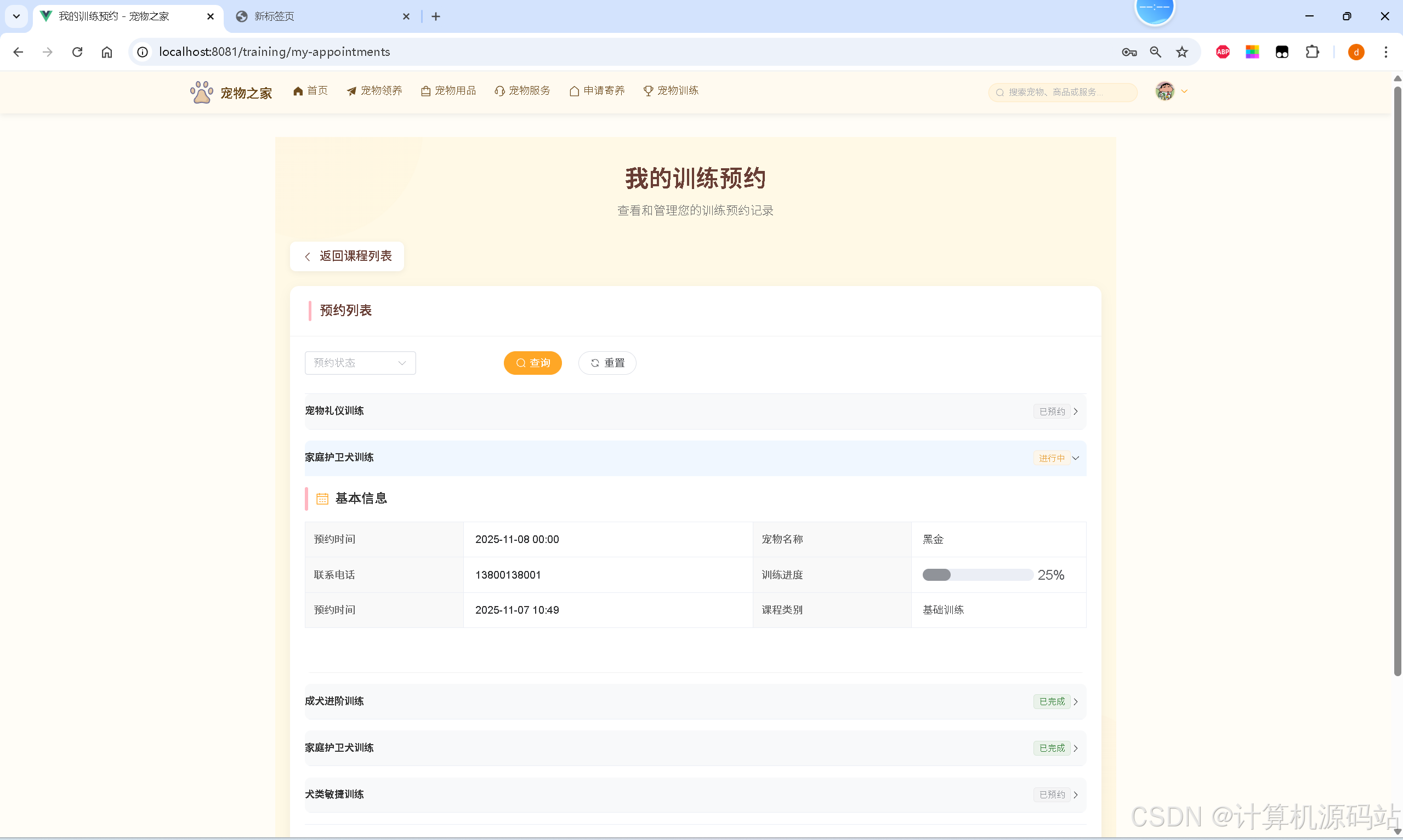Click the address bar URL
The image size is (1403, 840).
[274, 52]
